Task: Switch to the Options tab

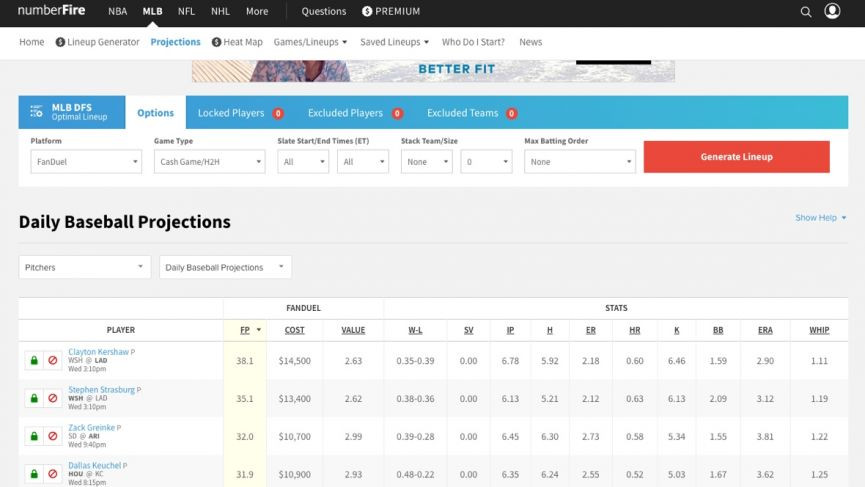Action: (x=156, y=113)
